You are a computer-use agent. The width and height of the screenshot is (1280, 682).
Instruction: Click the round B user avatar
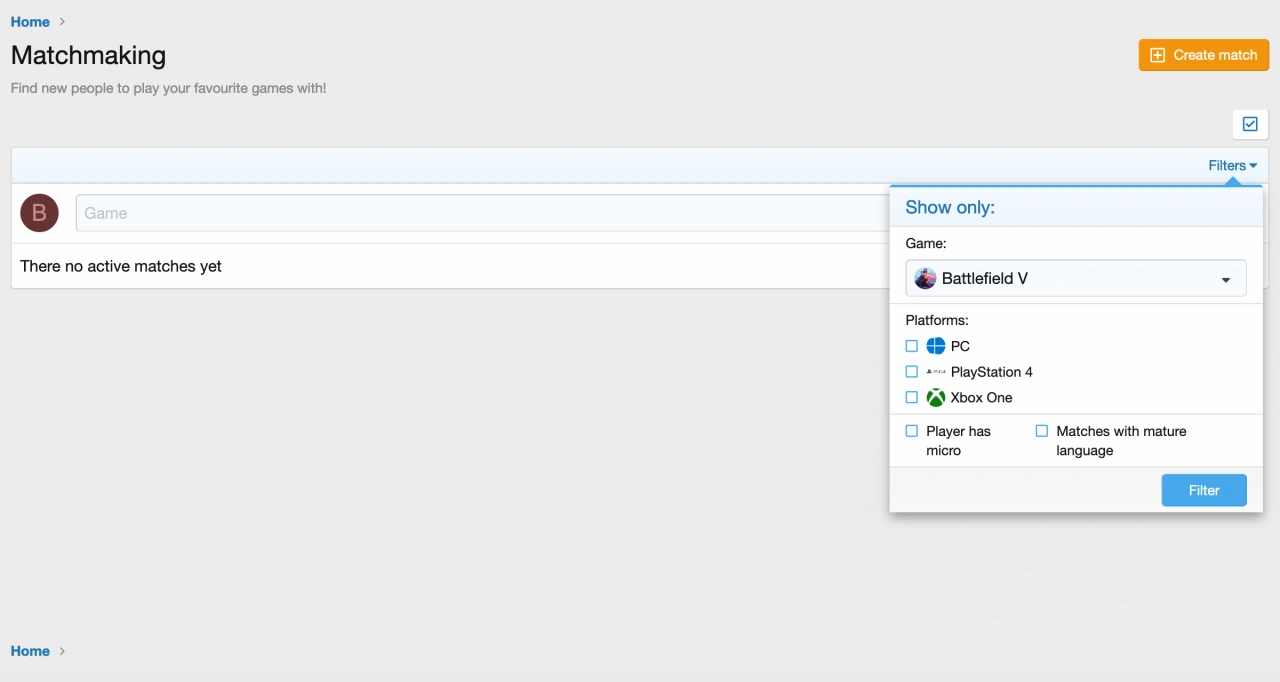click(39, 213)
